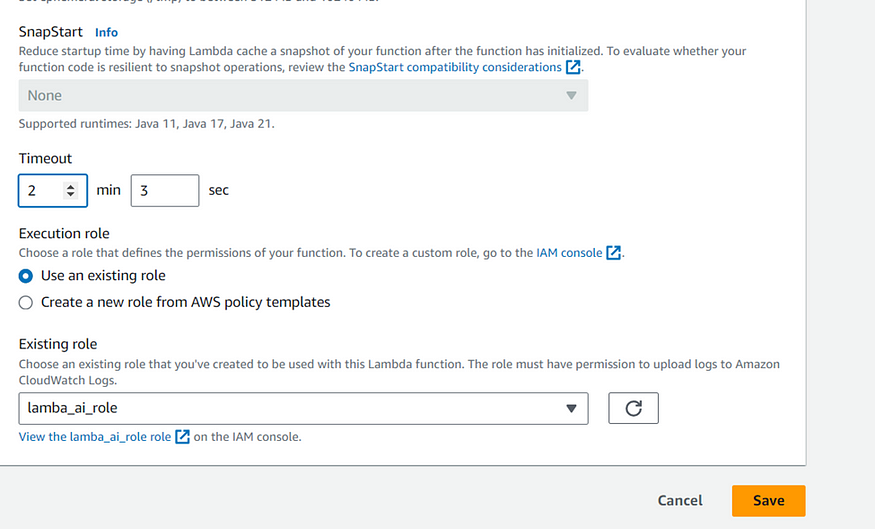The width and height of the screenshot is (875, 529).
Task: View the lamba_ai_role role link
Action: [x=95, y=437]
